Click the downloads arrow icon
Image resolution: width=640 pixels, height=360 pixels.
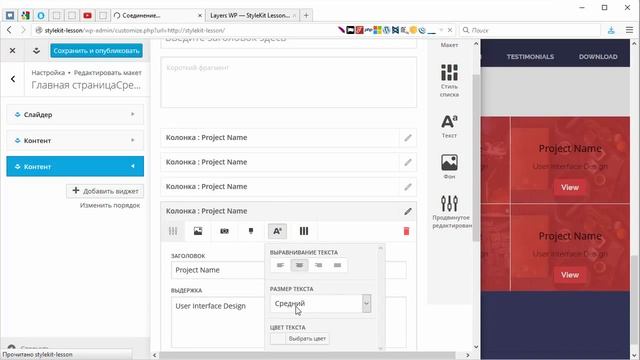click(x=611, y=30)
